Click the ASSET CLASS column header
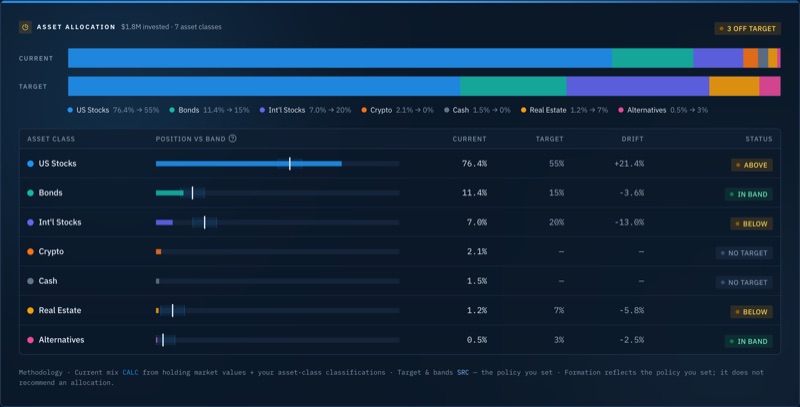Viewport: 800px width, 407px height. pos(51,139)
